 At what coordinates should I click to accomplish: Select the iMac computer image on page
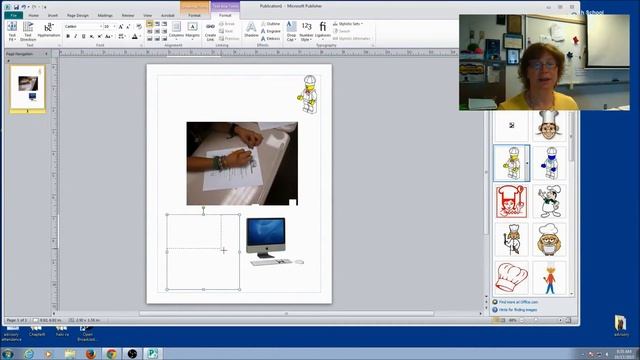tap(274, 242)
